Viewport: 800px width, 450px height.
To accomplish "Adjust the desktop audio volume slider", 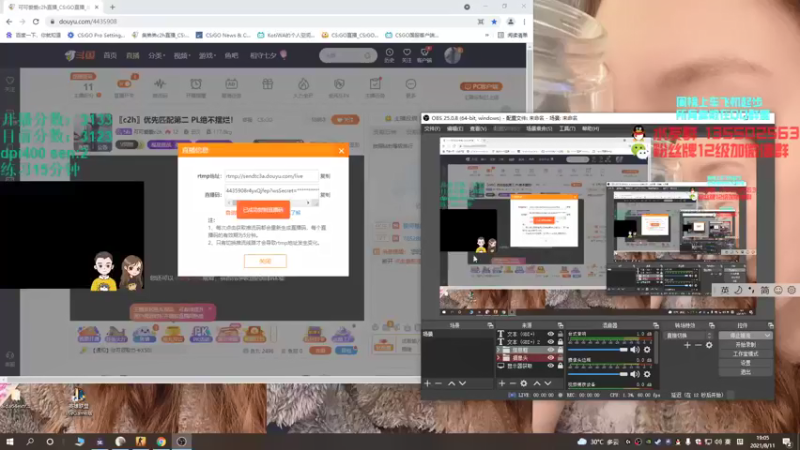I will point(597,350).
